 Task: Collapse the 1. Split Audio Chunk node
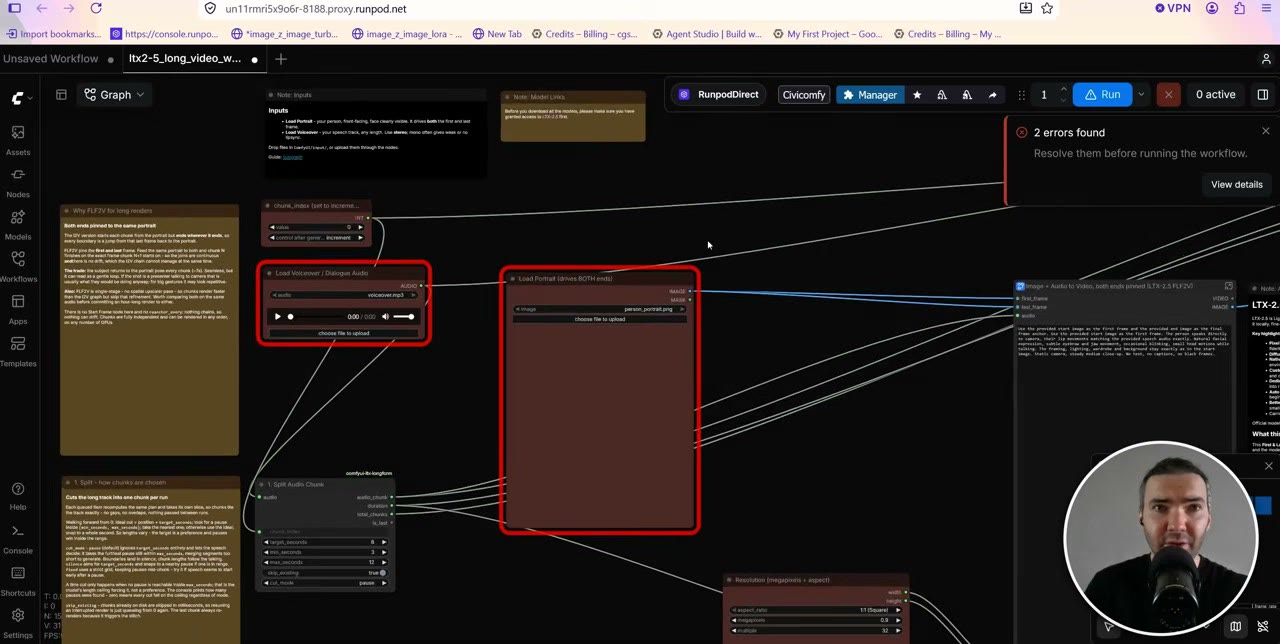[260, 485]
